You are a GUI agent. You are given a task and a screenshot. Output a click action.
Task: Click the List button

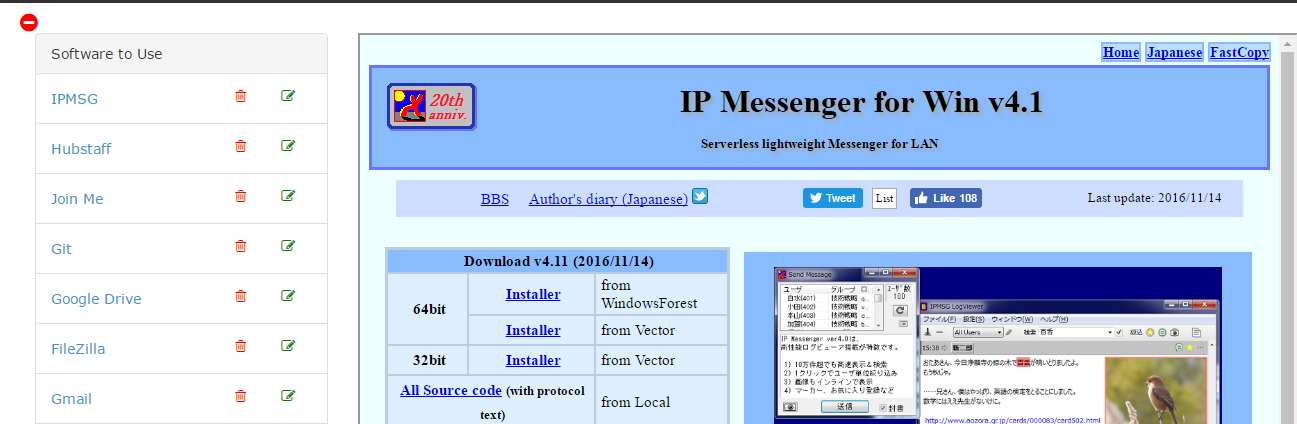pos(884,198)
